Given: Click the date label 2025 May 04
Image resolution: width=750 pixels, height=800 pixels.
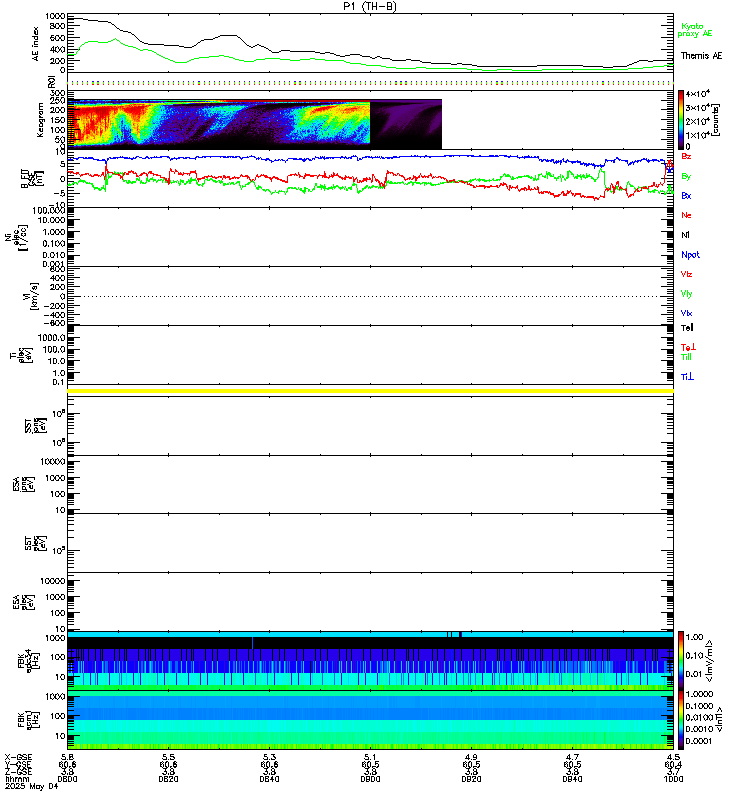Looking at the screenshot, I should point(32,787).
